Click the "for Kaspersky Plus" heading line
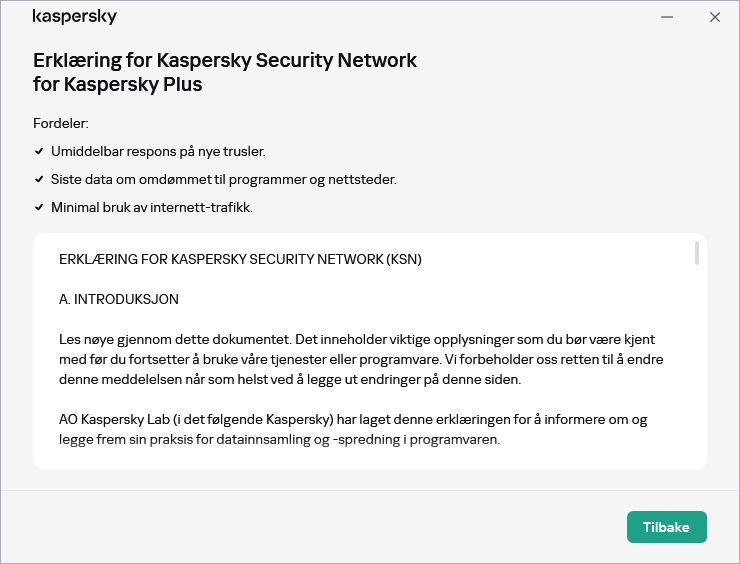 118,85
